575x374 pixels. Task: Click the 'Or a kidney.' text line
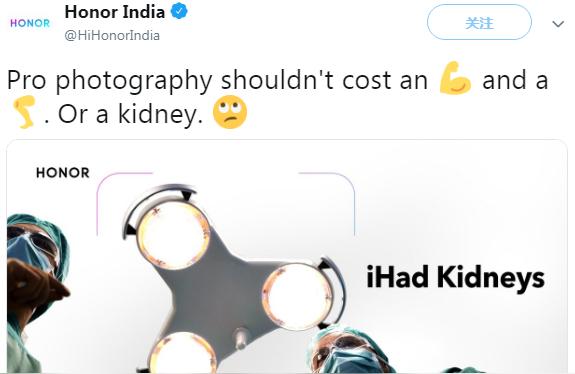tap(130, 114)
